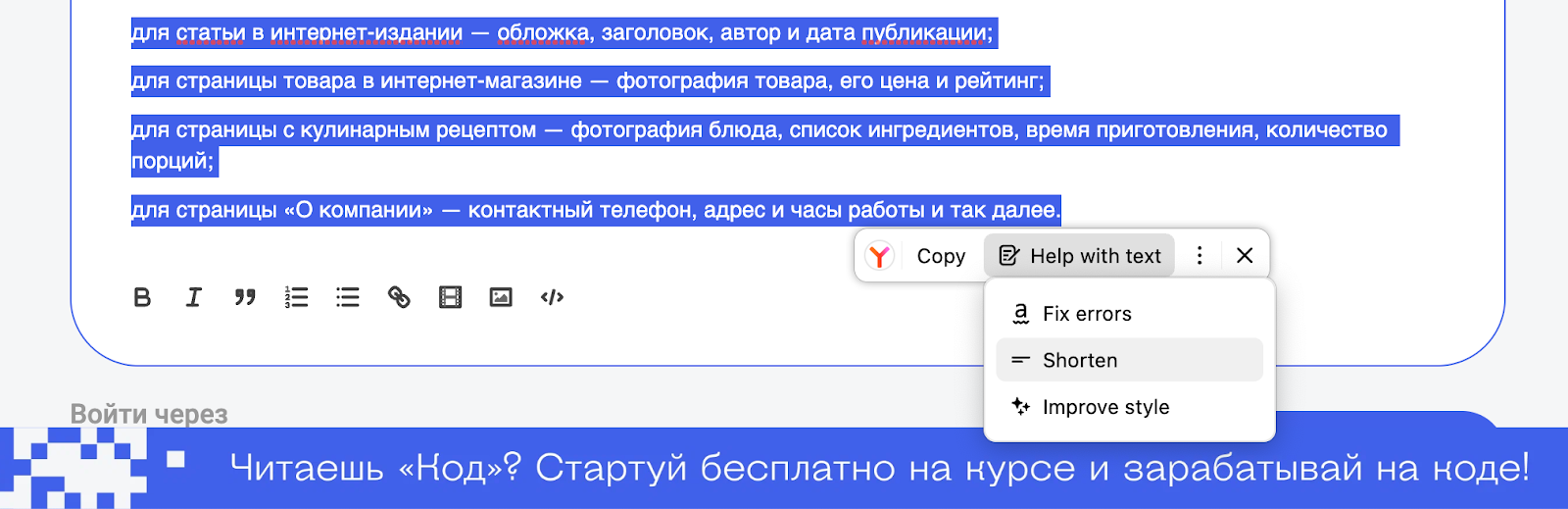Click the Improve style sparkle icon
Image resolution: width=1568 pixels, height=509 pixels.
point(1020,406)
